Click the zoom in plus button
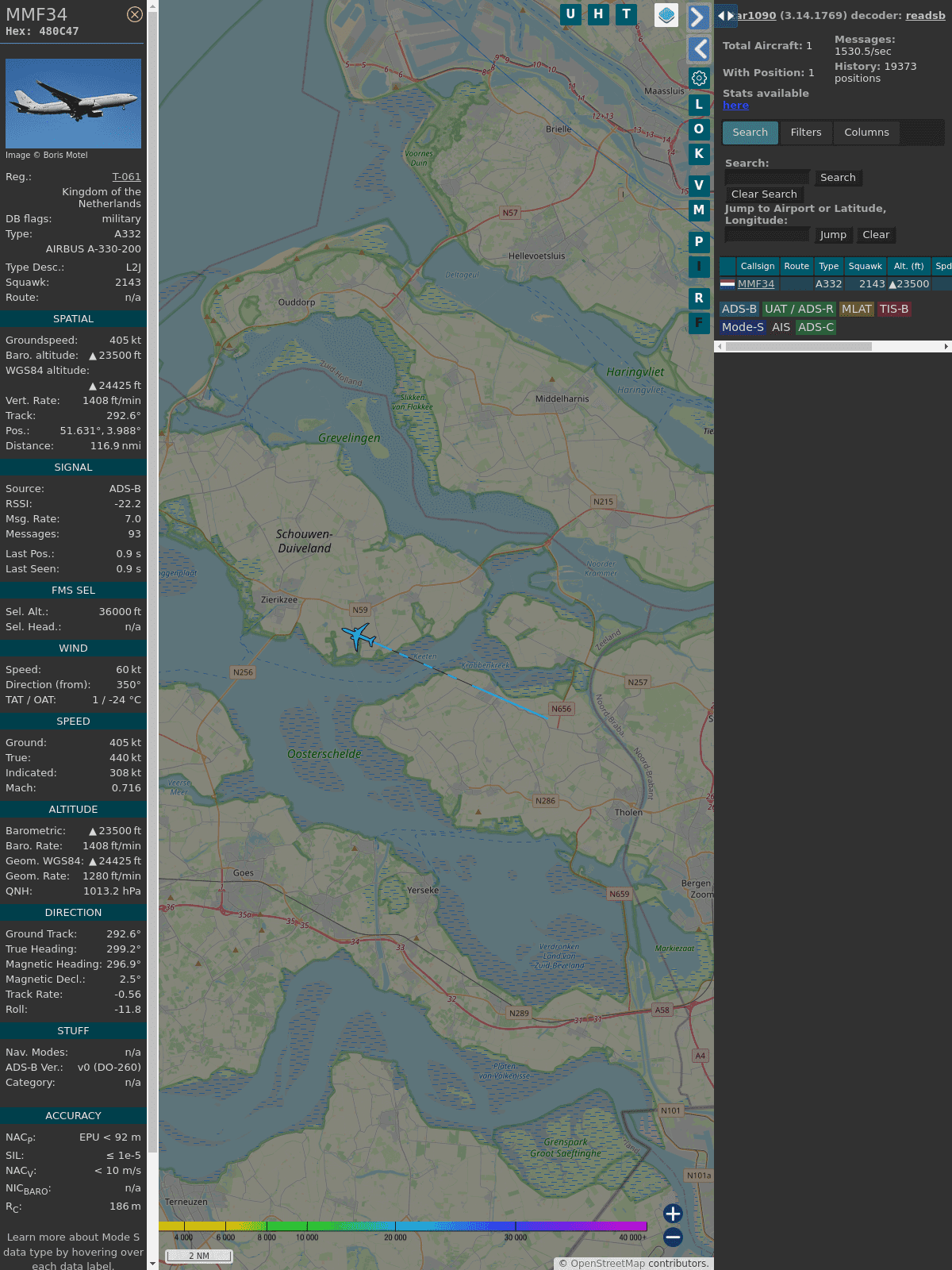 click(673, 1213)
